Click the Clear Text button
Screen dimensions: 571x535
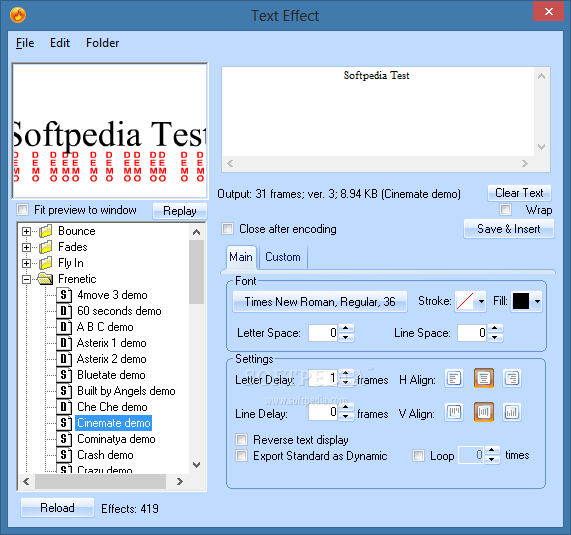pos(519,193)
